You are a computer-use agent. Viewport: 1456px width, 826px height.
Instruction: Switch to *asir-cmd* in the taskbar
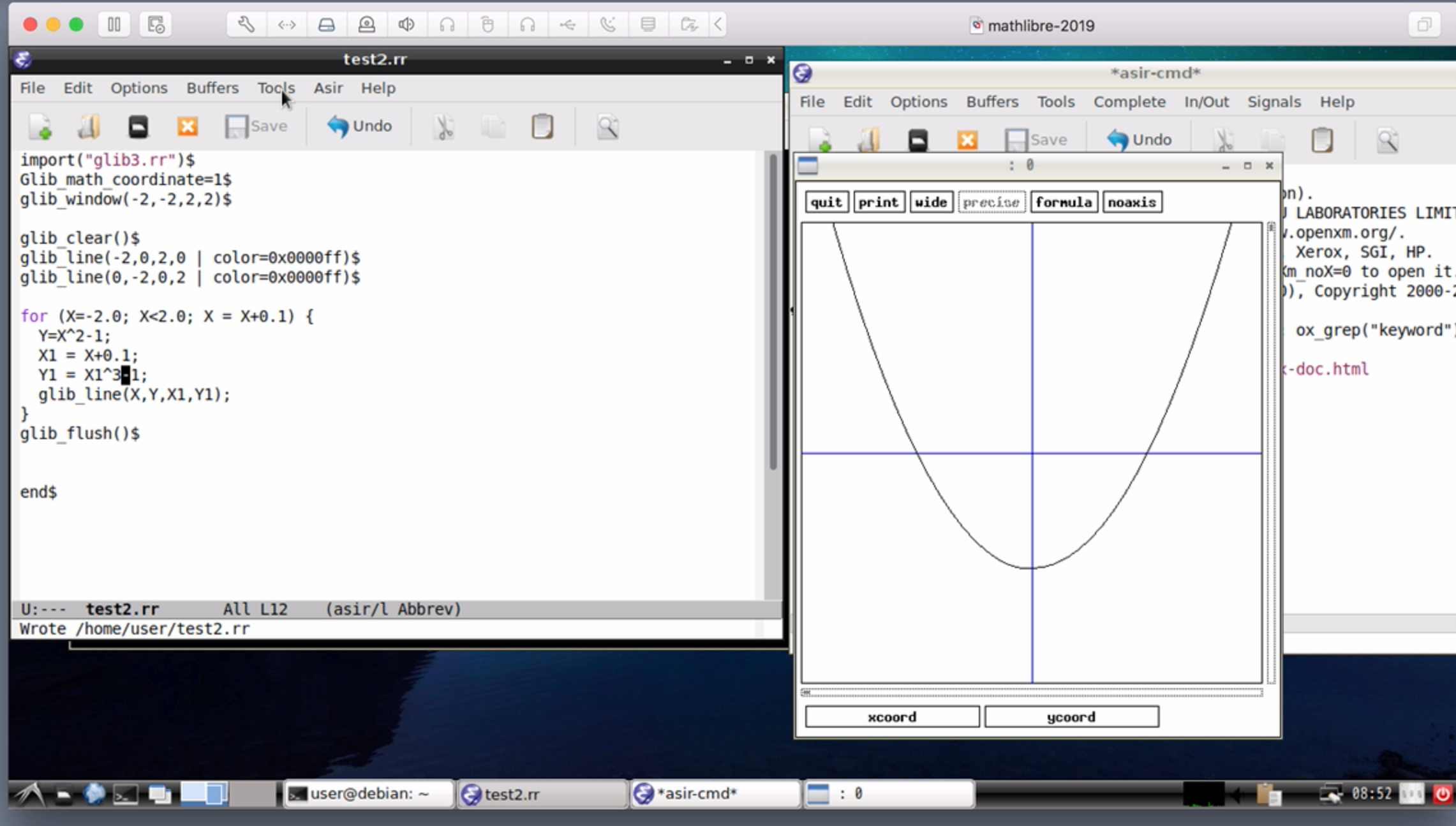[x=716, y=794]
